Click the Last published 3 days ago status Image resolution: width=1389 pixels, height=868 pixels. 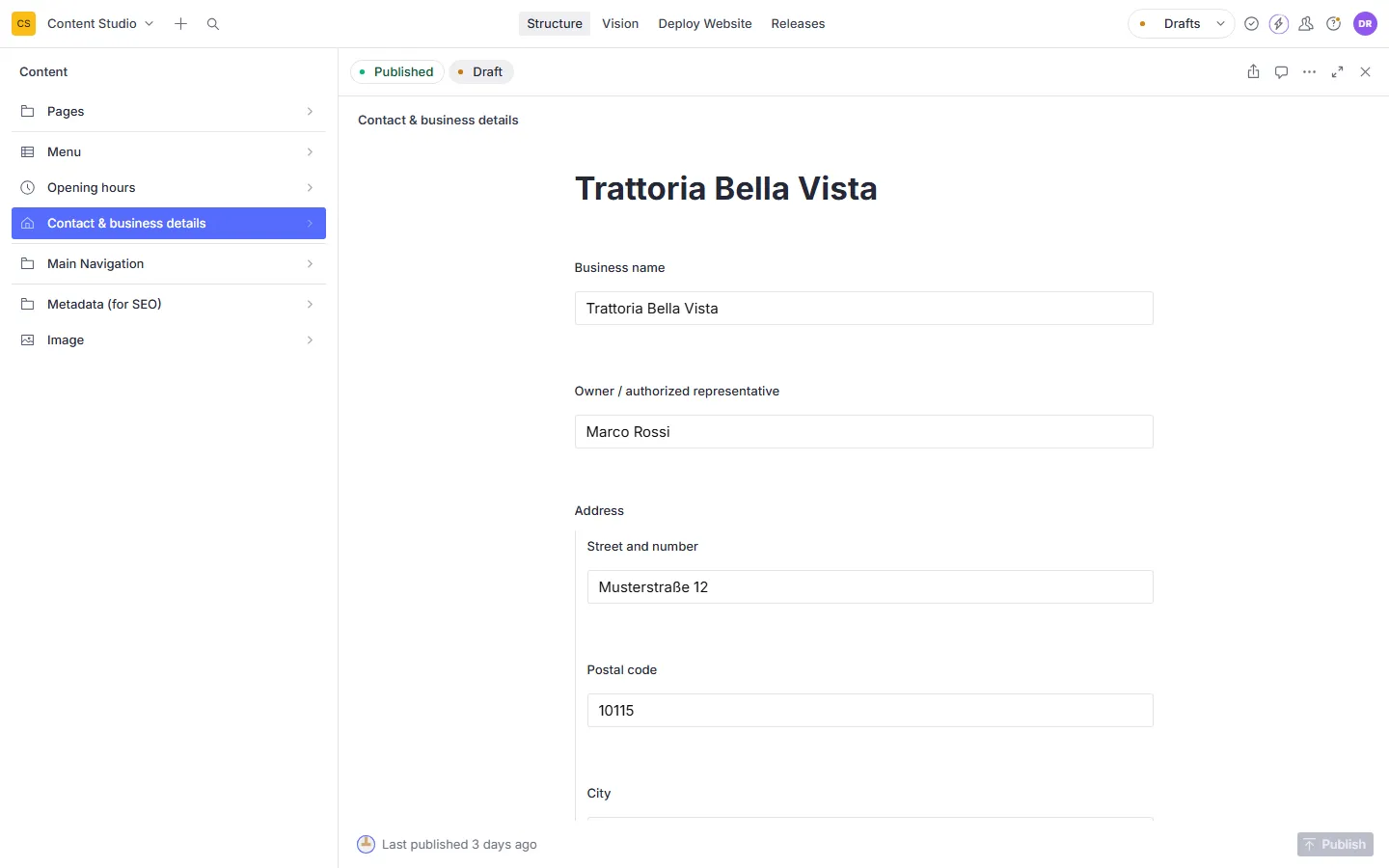[x=447, y=844]
